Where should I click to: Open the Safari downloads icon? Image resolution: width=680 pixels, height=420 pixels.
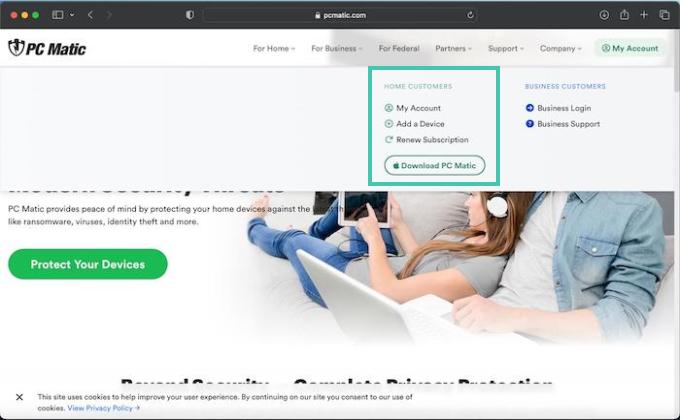tap(604, 15)
